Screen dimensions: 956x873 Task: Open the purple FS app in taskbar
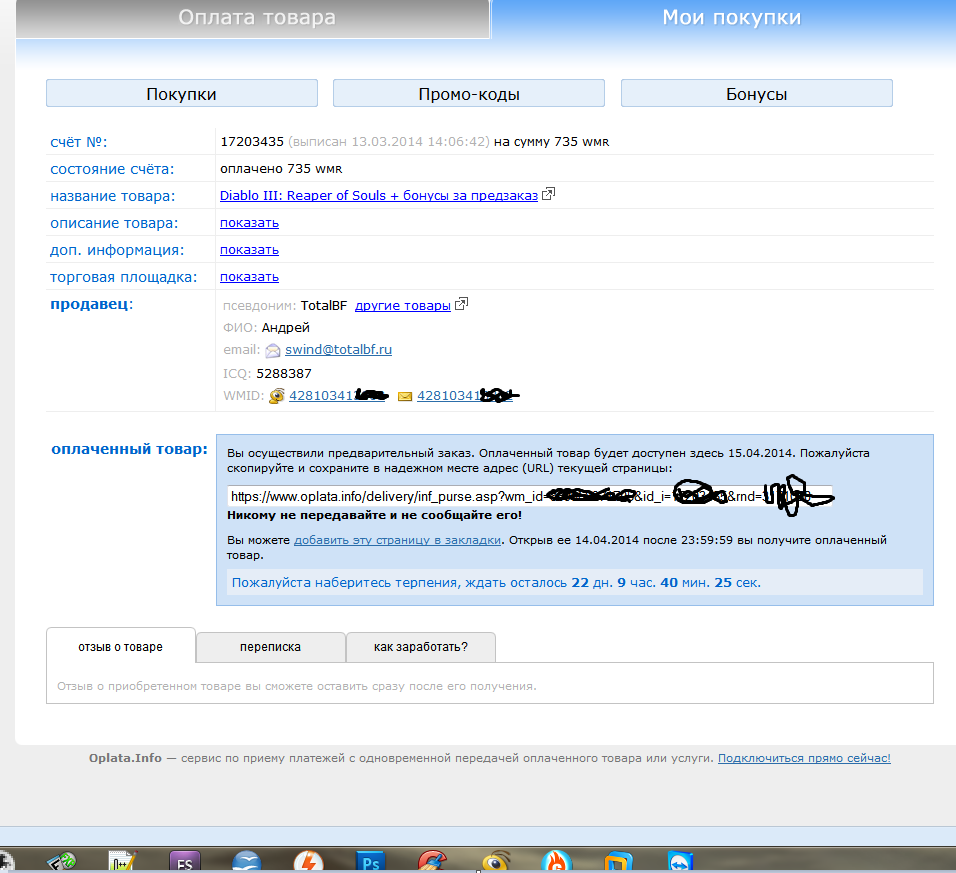(x=184, y=861)
